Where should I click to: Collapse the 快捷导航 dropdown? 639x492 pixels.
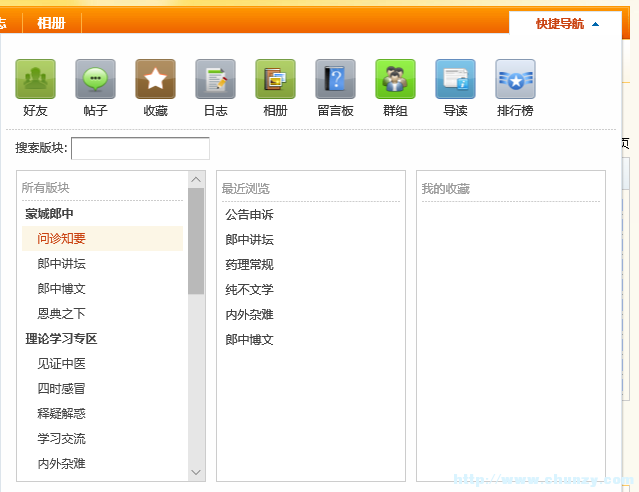click(566, 24)
